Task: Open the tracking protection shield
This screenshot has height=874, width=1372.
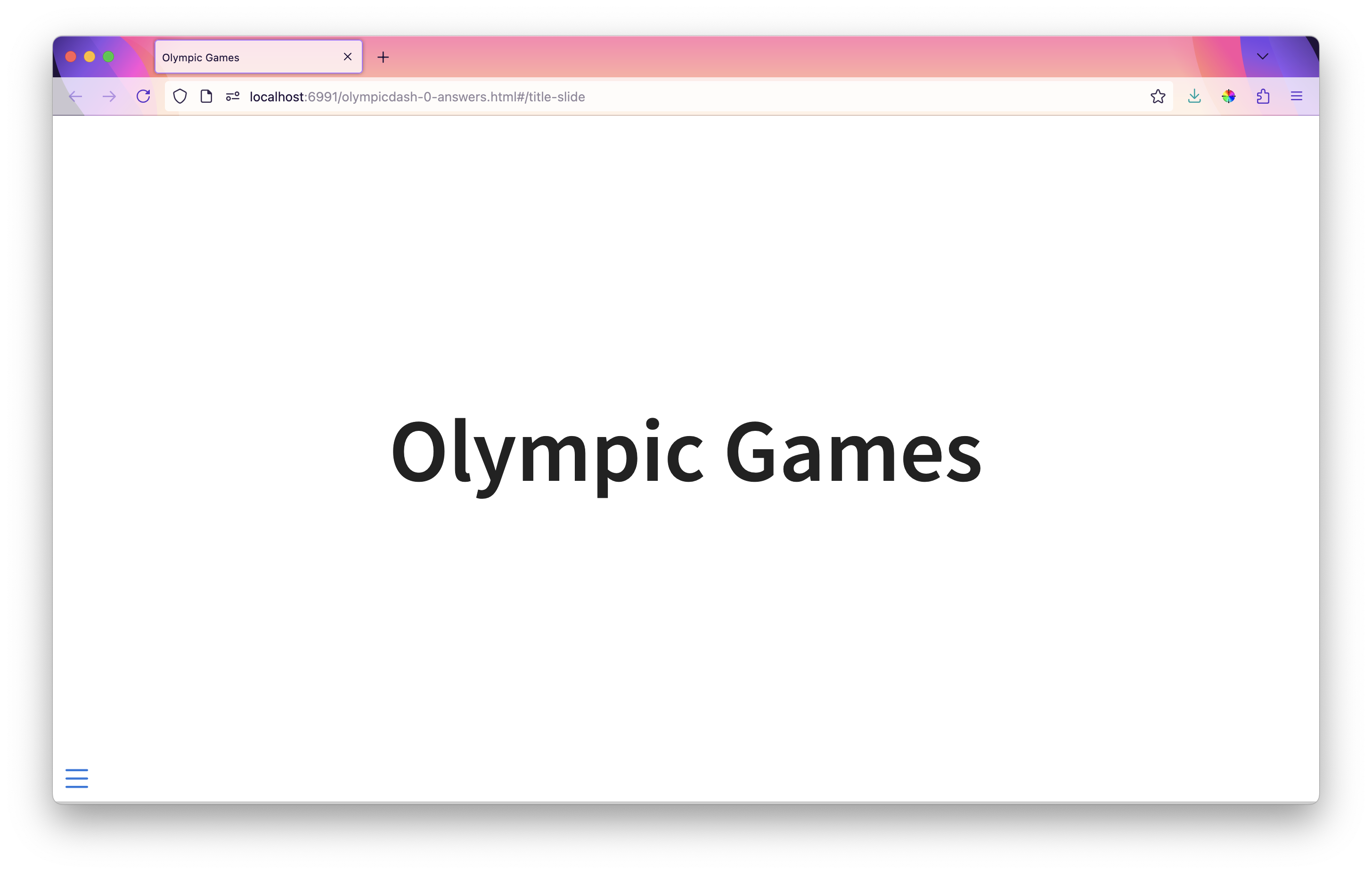Action: (180, 96)
